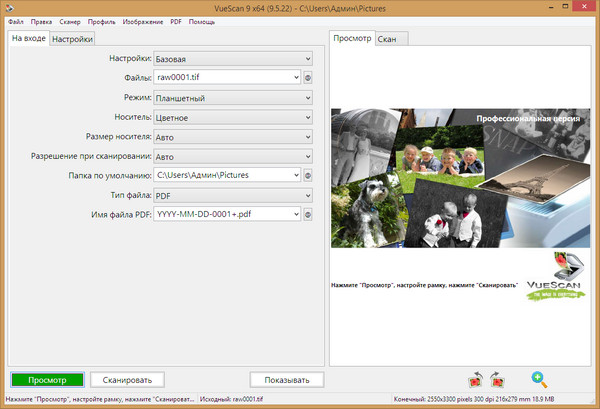The height and width of the screenshot is (409, 600).
Task: Click the Тип файла label
Action: tap(131, 195)
